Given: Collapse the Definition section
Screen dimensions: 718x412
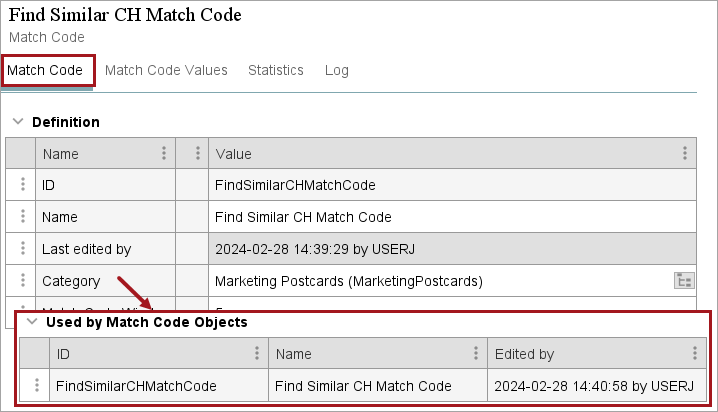Looking at the screenshot, I should tap(17, 122).
